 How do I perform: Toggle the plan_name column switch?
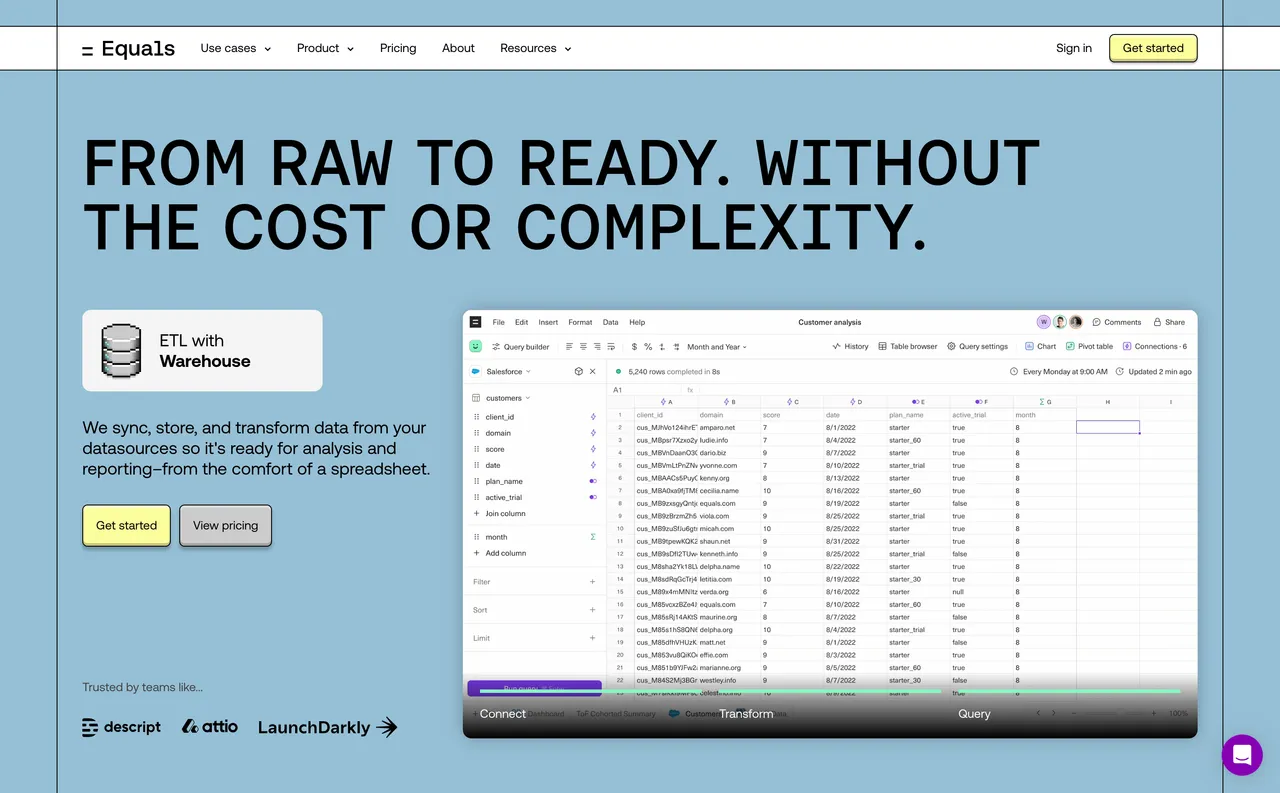[593, 481]
